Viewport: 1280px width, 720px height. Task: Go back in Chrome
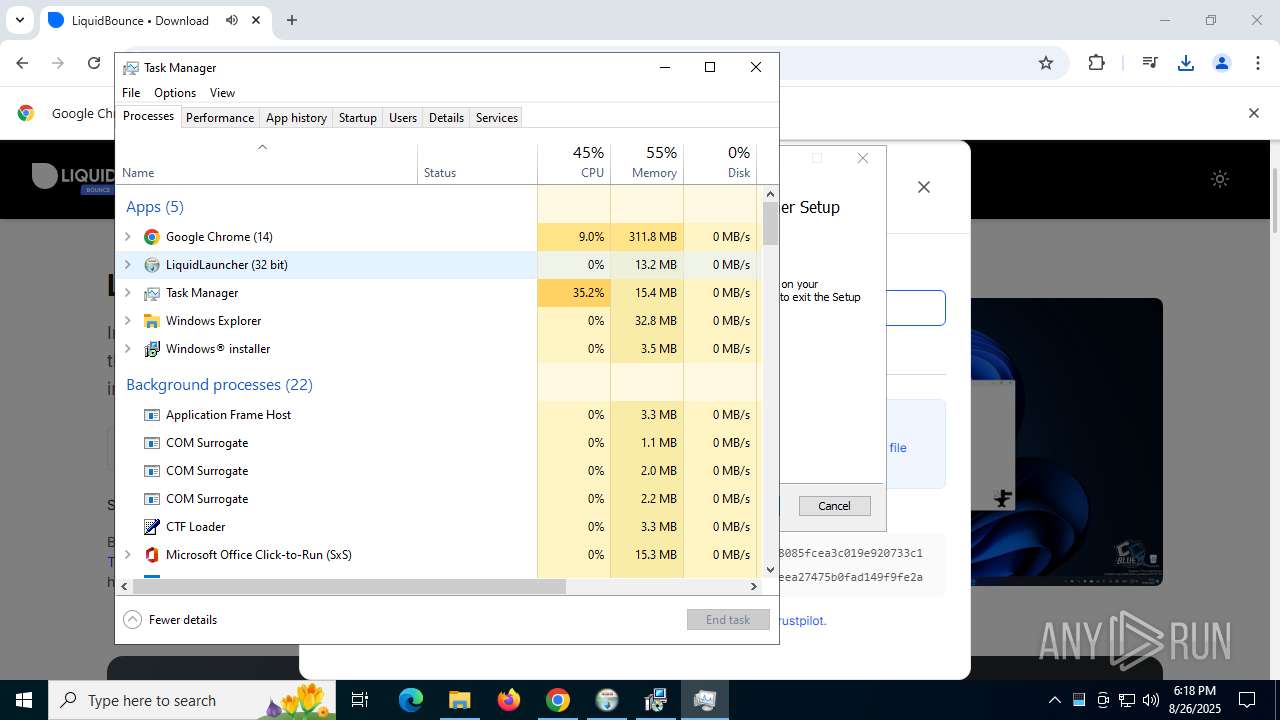tap(22, 63)
